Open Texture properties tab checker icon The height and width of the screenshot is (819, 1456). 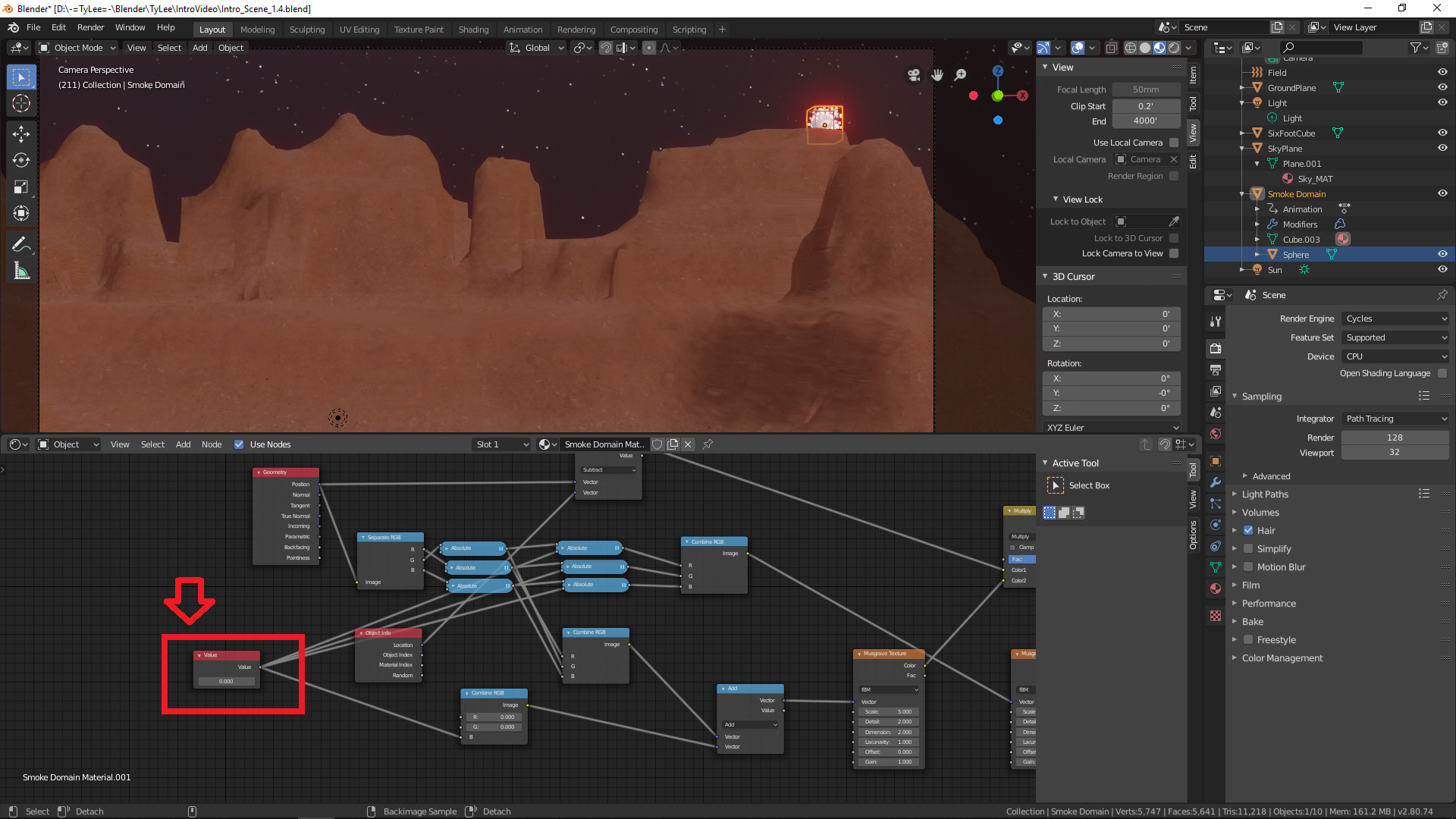point(1216,616)
